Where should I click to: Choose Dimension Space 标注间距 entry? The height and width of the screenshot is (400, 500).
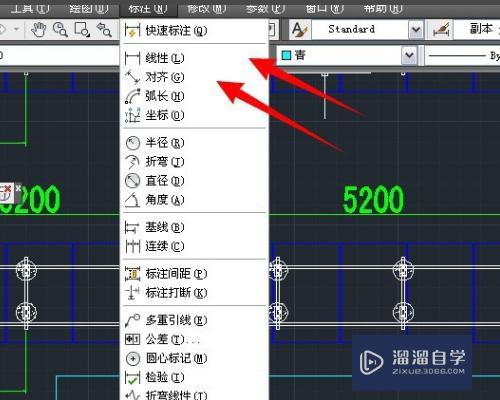[x=194, y=274]
